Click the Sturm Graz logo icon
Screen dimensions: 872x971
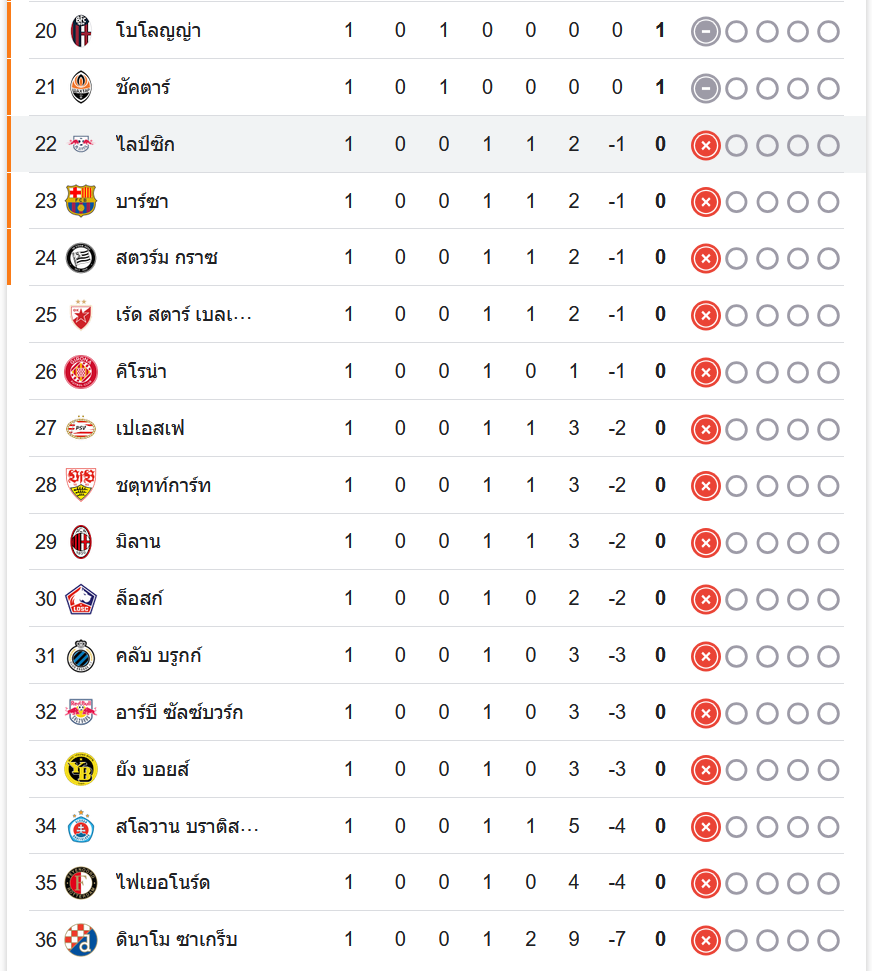tap(81, 258)
